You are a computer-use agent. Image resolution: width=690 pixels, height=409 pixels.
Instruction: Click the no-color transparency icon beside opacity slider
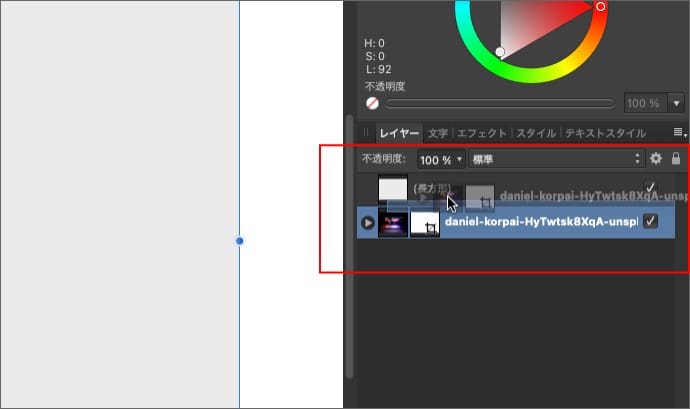(x=372, y=103)
